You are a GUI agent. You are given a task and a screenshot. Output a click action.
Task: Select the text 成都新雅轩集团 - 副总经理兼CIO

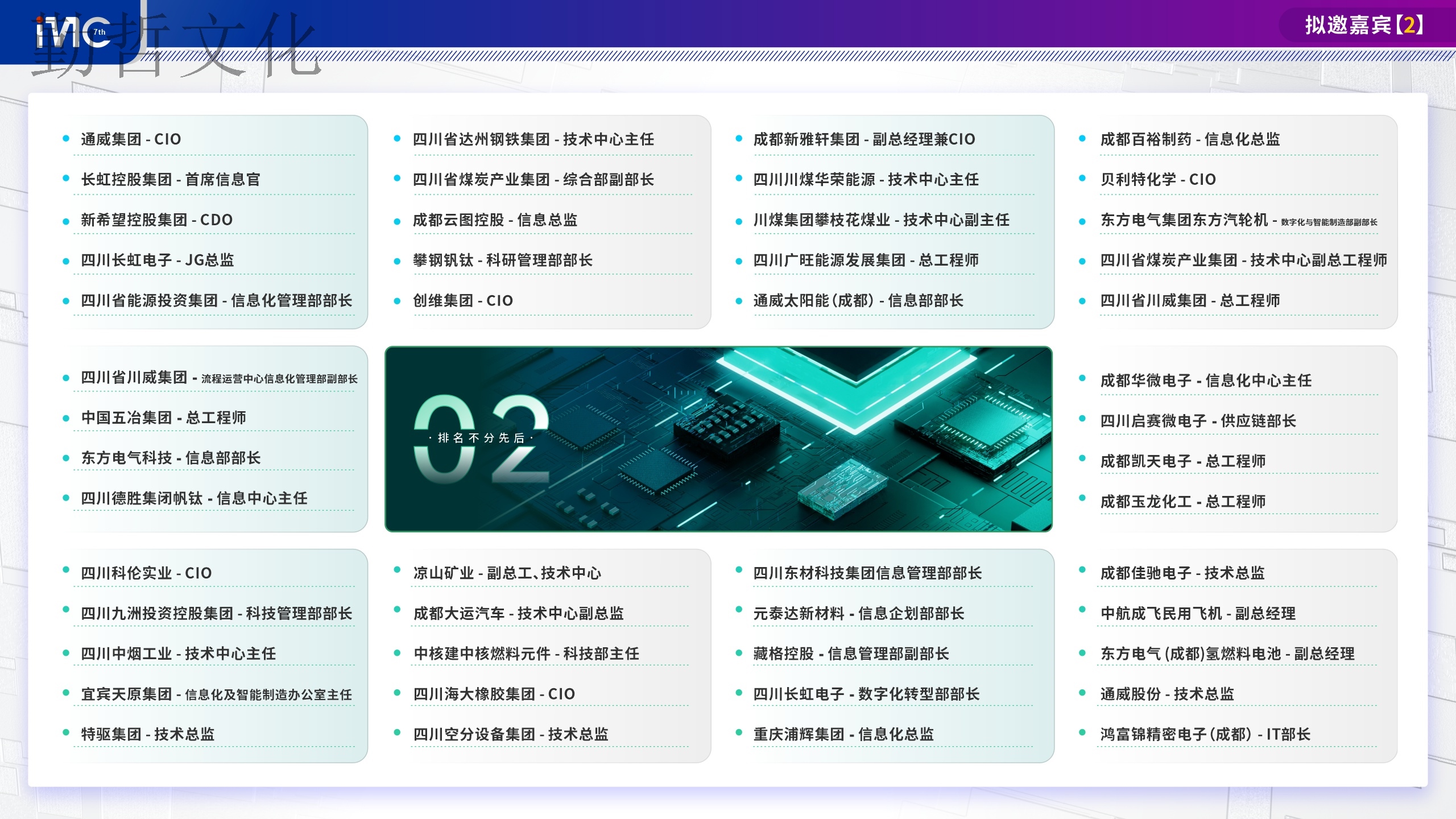pyautogui.click(x=864, y=139)
